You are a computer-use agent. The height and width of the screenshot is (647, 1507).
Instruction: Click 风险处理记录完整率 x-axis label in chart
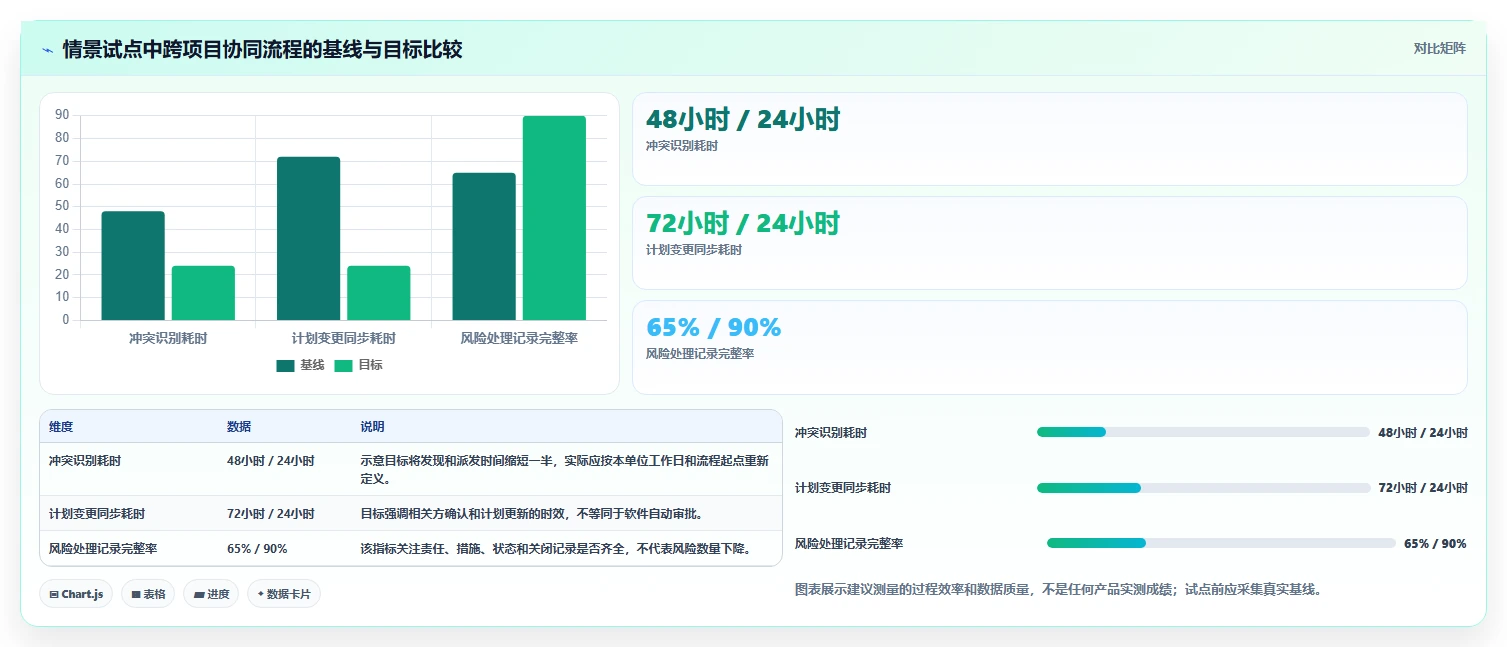(x=519, y=339)
